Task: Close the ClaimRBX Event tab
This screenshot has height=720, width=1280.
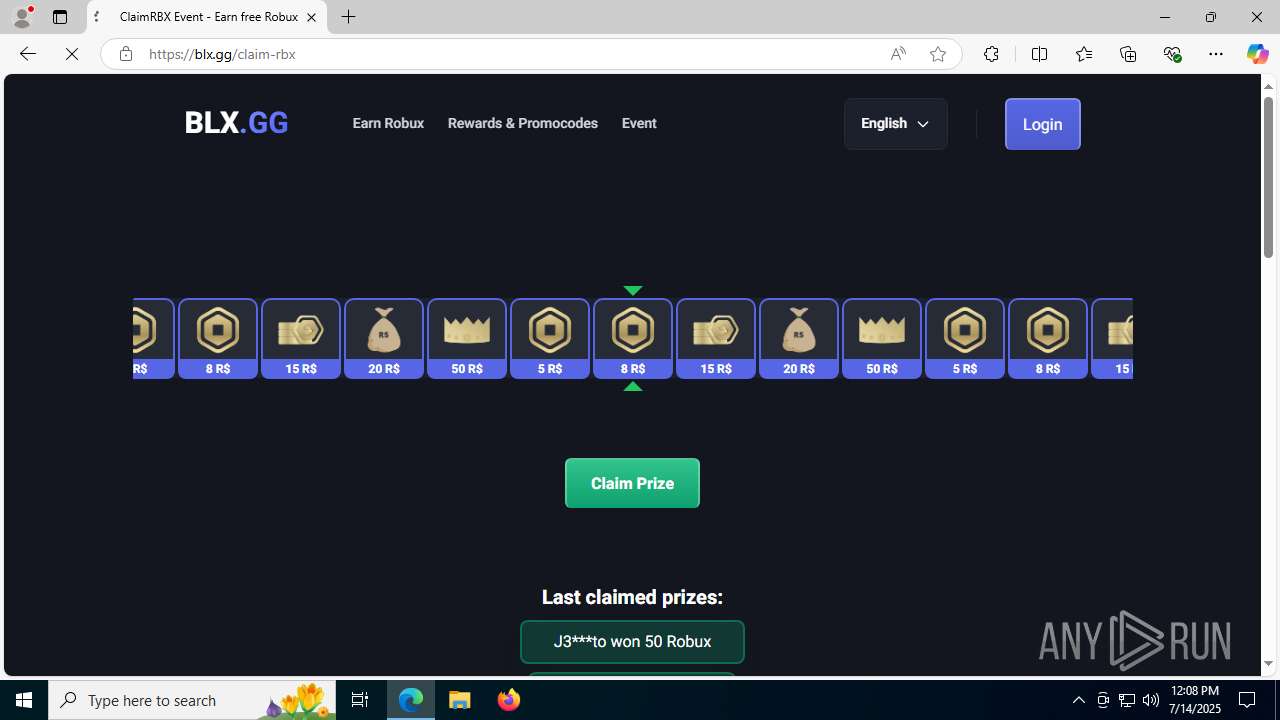Action: (x=311, y=17)
